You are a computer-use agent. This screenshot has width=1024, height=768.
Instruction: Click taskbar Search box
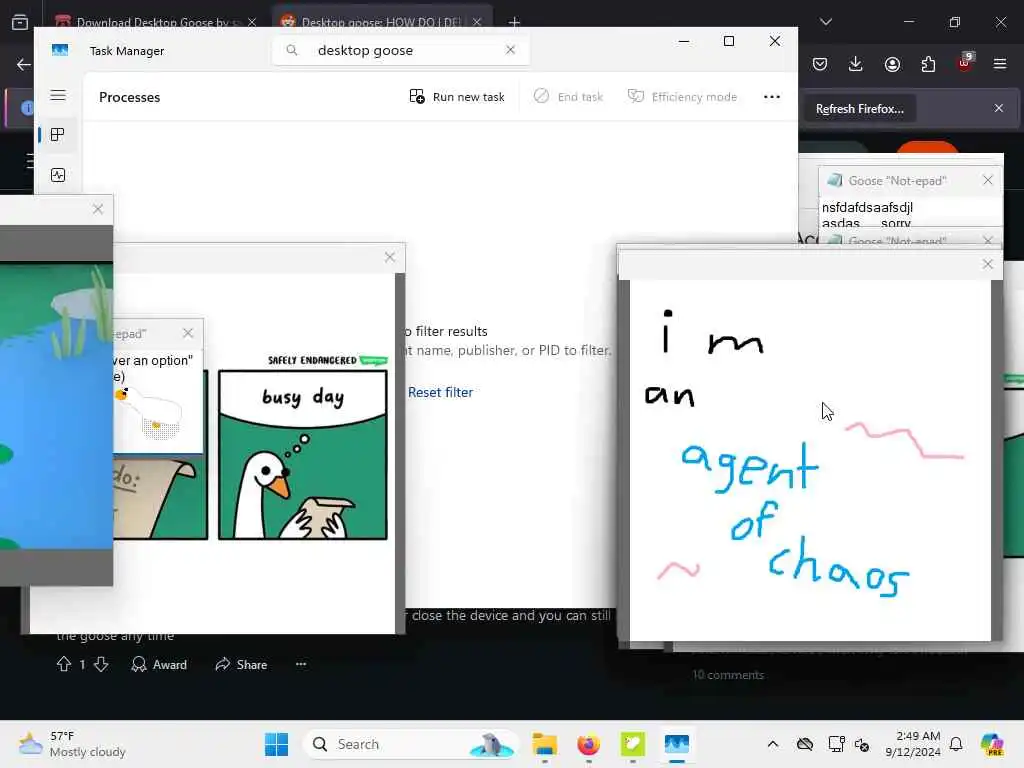click(410, 744)
